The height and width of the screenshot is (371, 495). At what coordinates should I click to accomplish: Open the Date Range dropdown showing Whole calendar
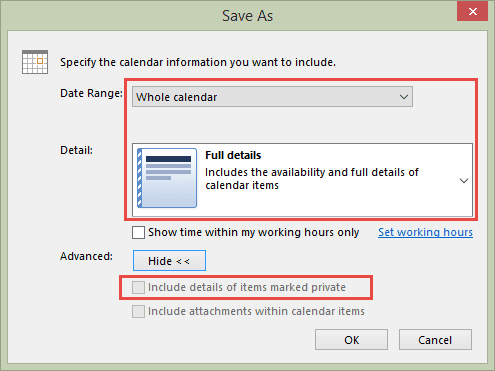point(272,97)
